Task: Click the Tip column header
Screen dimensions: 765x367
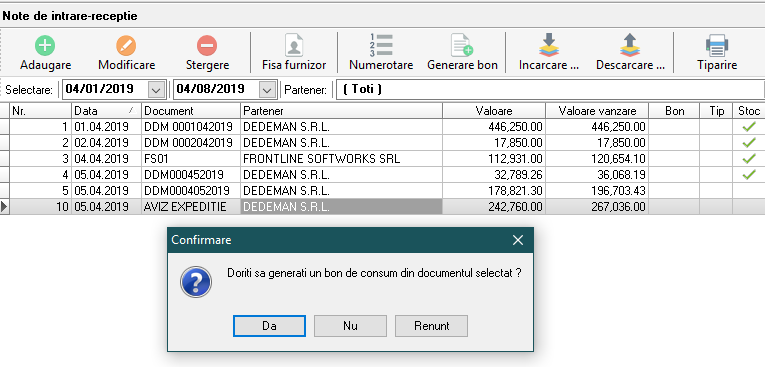Action: 716,111
